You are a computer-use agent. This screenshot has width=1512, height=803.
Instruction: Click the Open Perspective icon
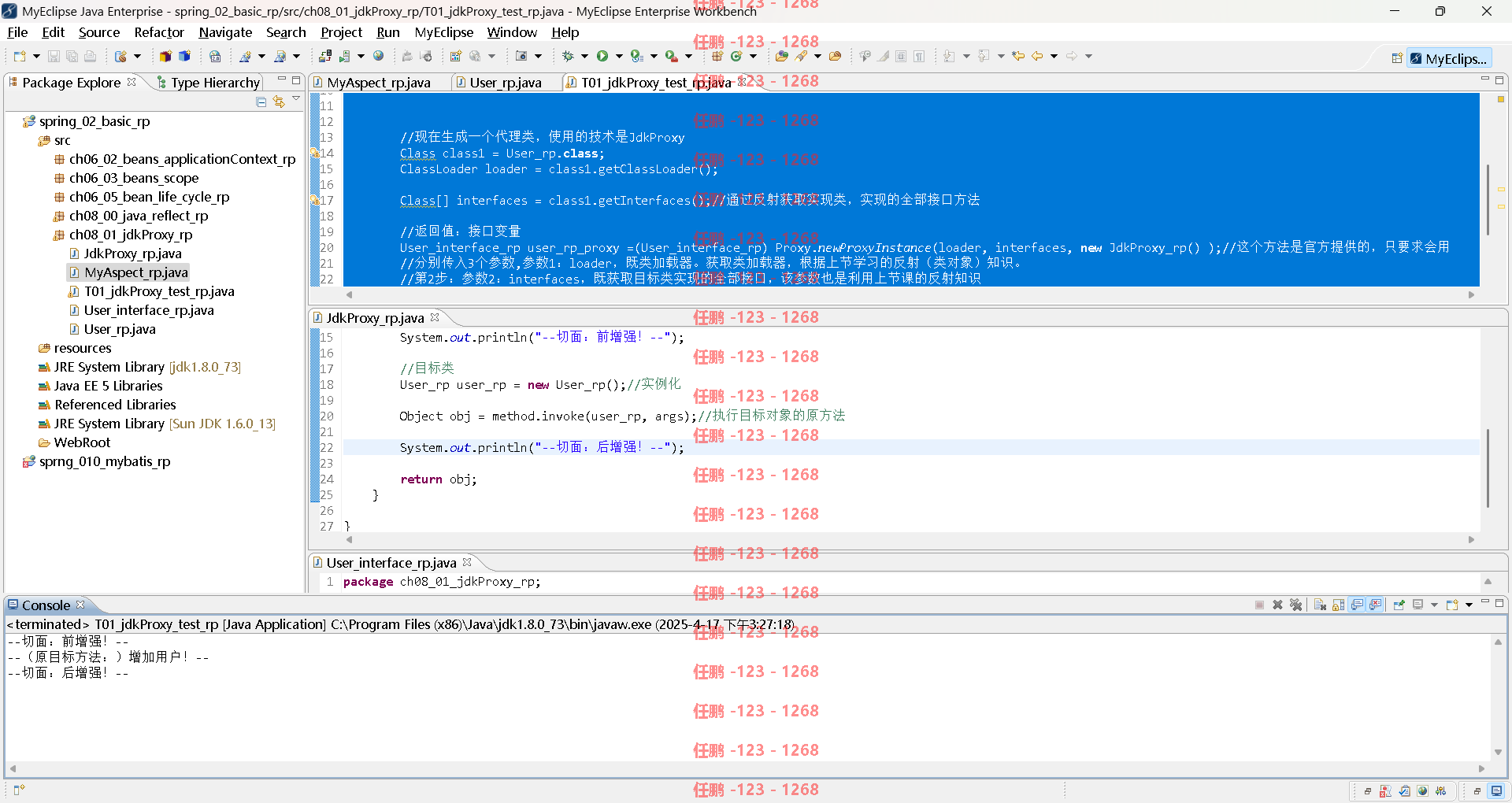[1397, 58]
